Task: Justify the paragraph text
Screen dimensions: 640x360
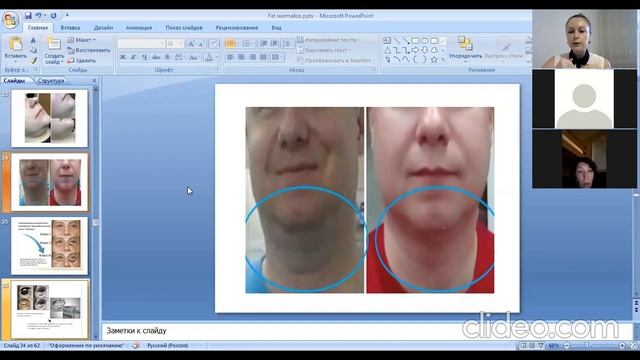Action: (264, 57)
